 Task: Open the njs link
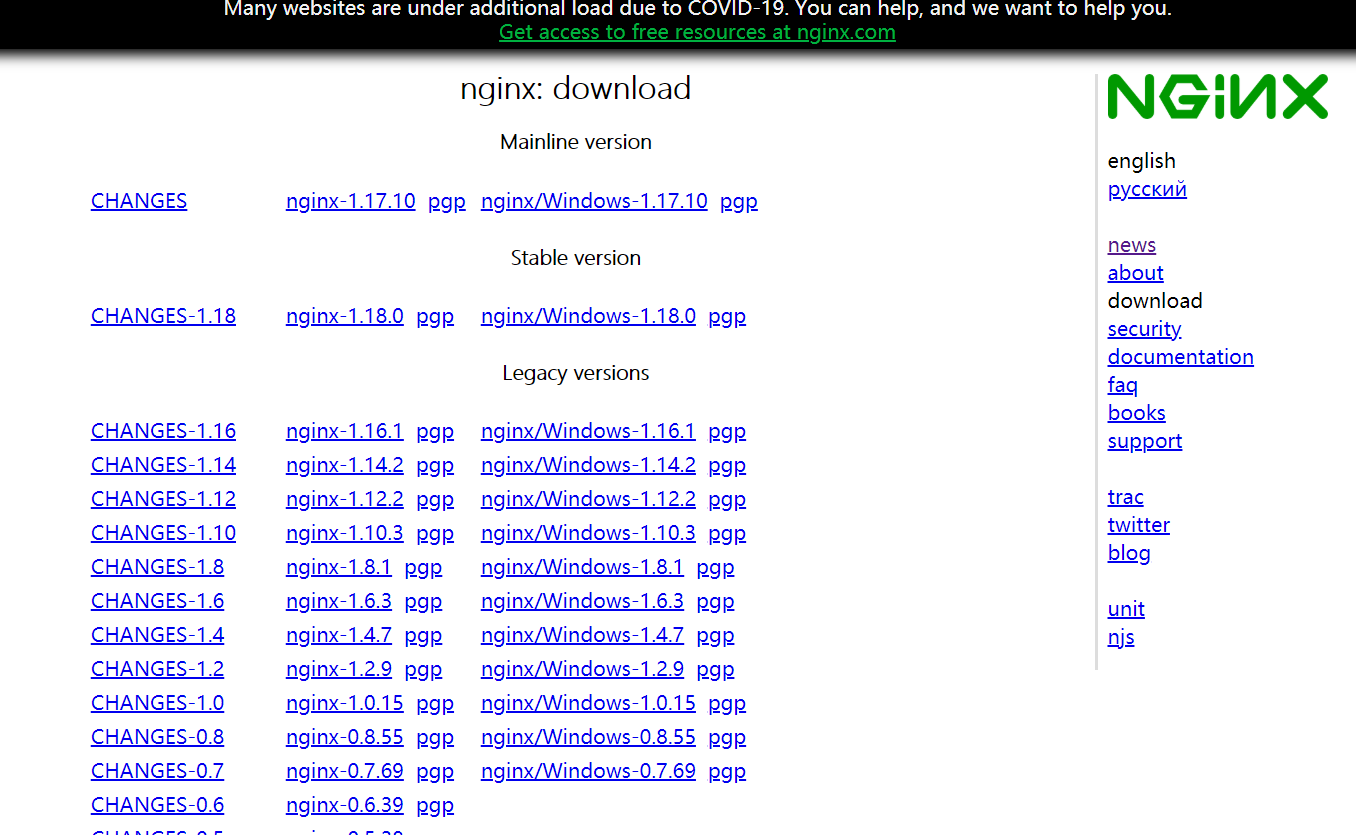(x=1121, y=637)
